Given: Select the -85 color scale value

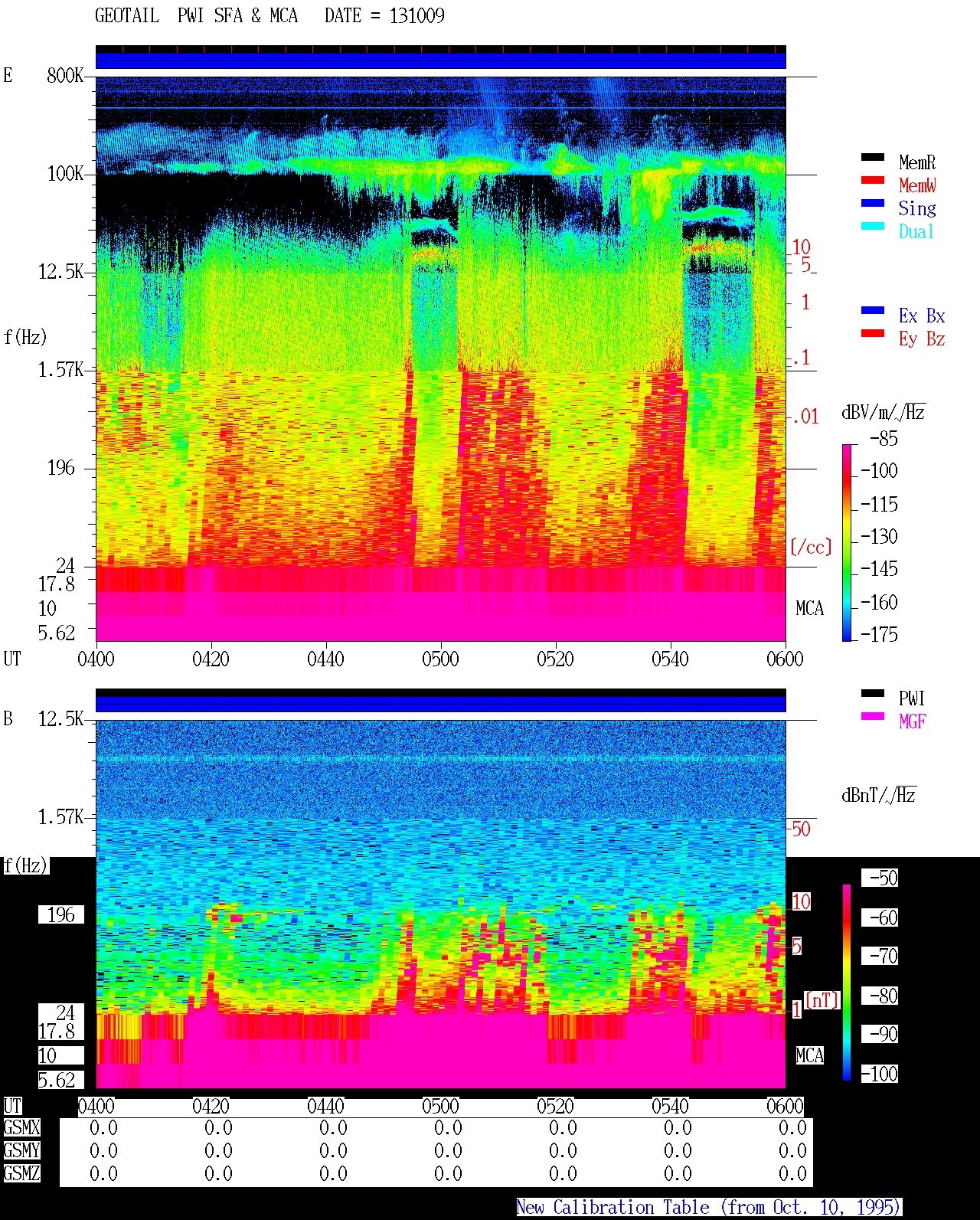Looking at the screenshot, I should (884, 439).
